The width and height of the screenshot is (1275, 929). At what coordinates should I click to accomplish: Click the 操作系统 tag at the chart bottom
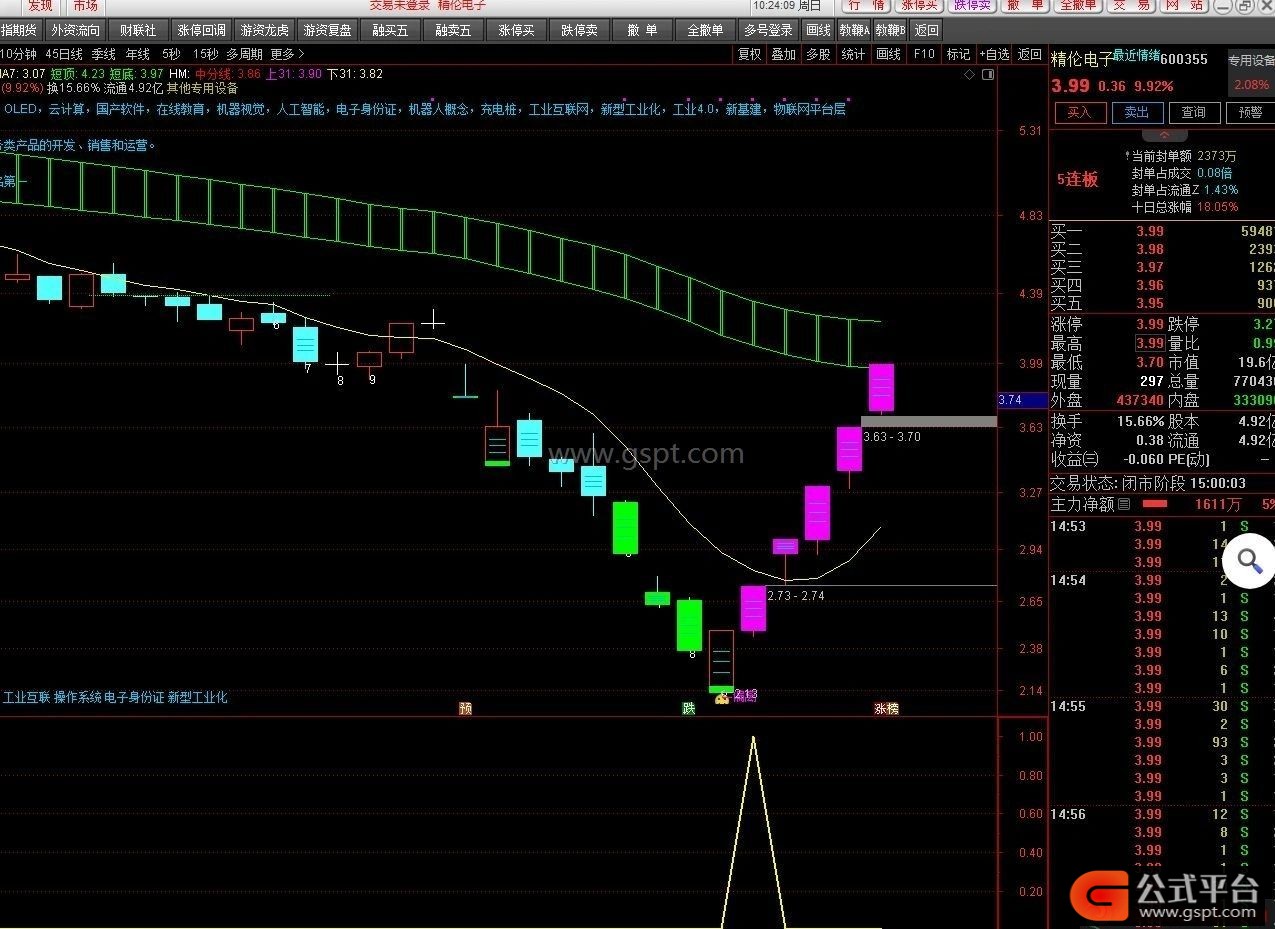pos(78,697)
